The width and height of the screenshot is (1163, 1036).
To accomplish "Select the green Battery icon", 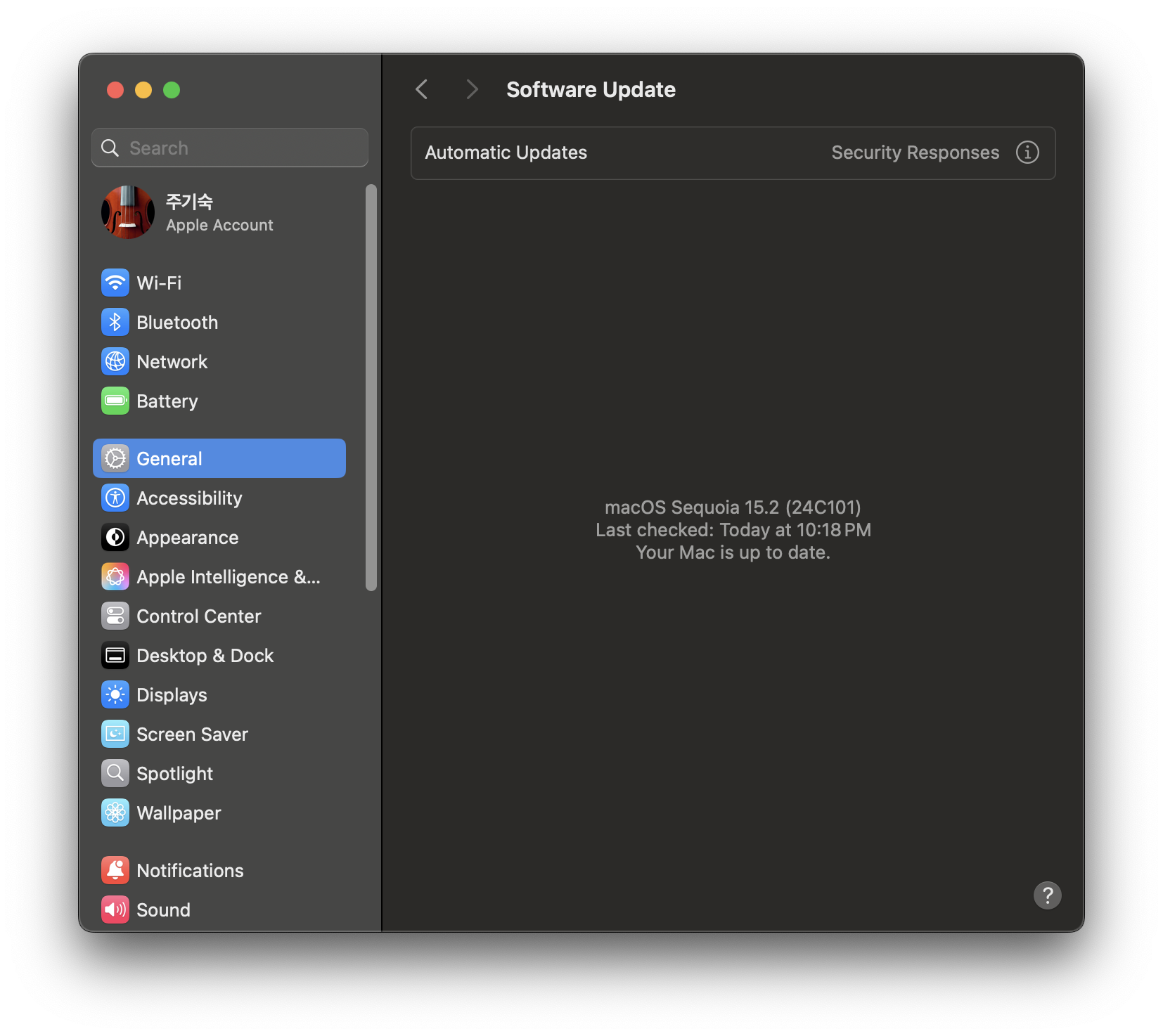I will click(x=115, y=401).
